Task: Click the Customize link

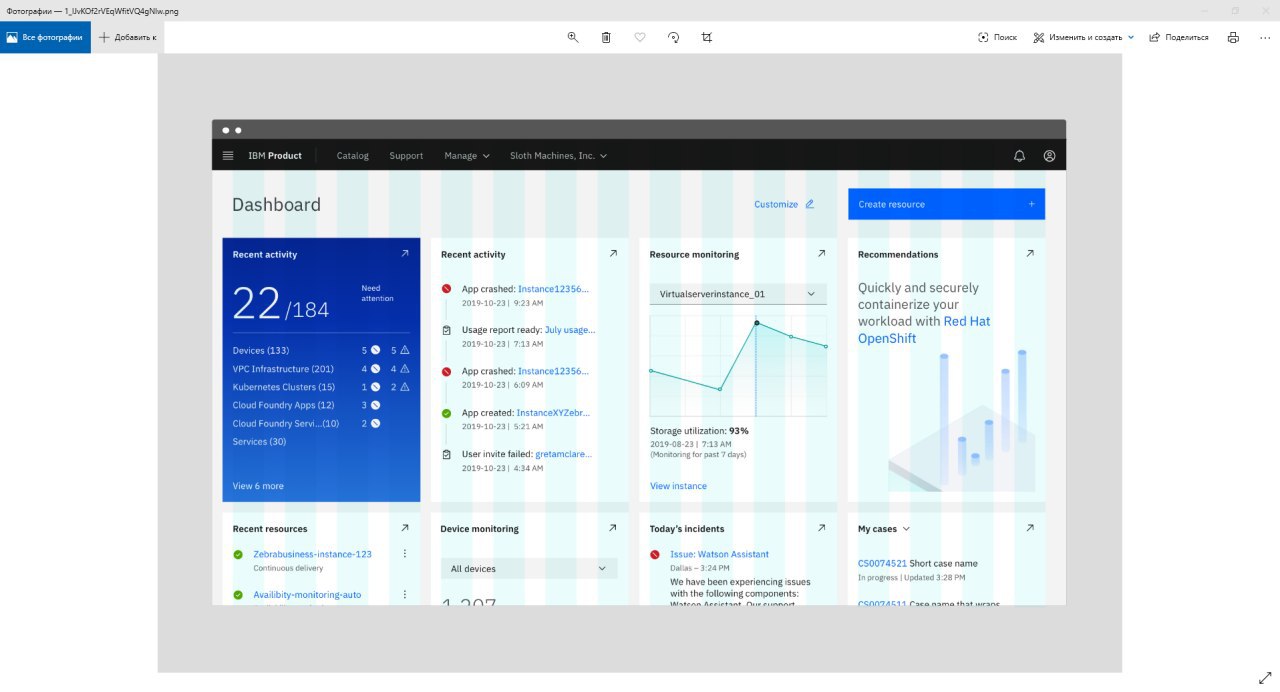Action: [x=776, y=204]
